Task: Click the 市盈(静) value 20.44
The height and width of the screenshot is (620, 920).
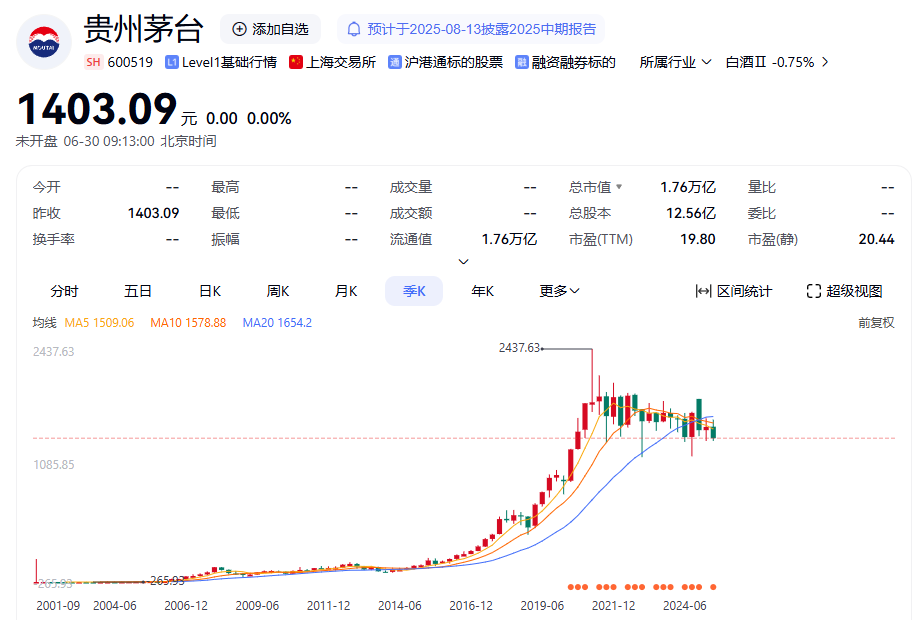Action: tap(876, 239)
